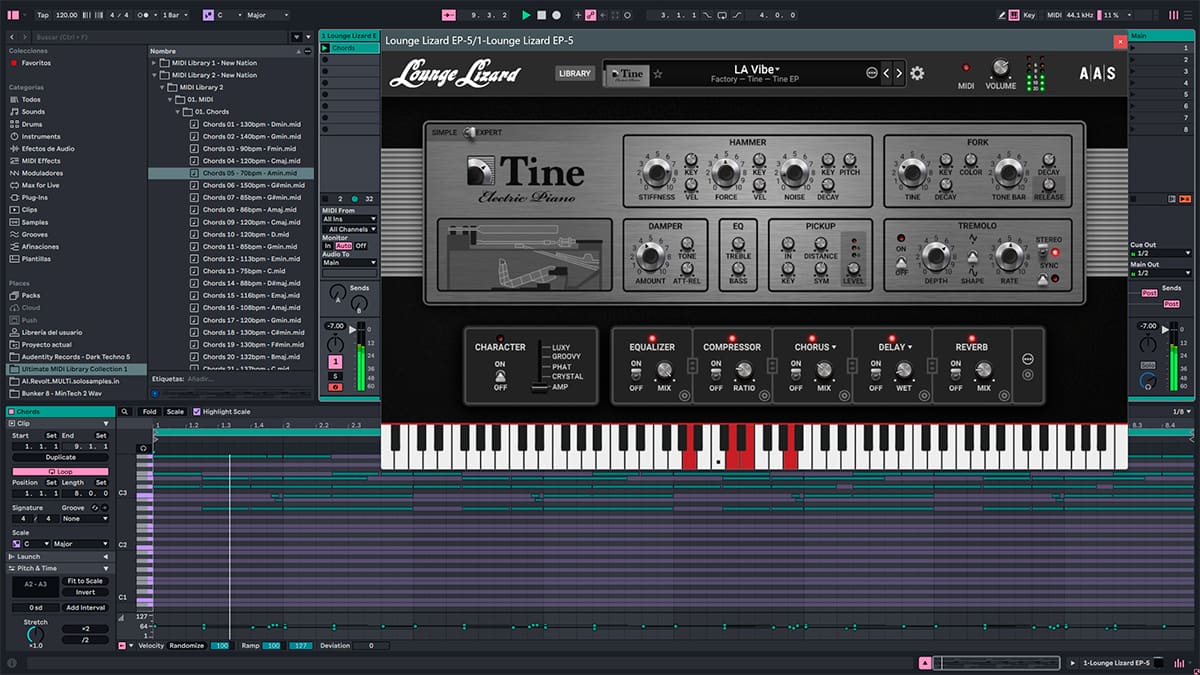Toggle the Tremolo ON/OFF switch
This screenshot has height=675, width=1200.
(x=901, y=260)
